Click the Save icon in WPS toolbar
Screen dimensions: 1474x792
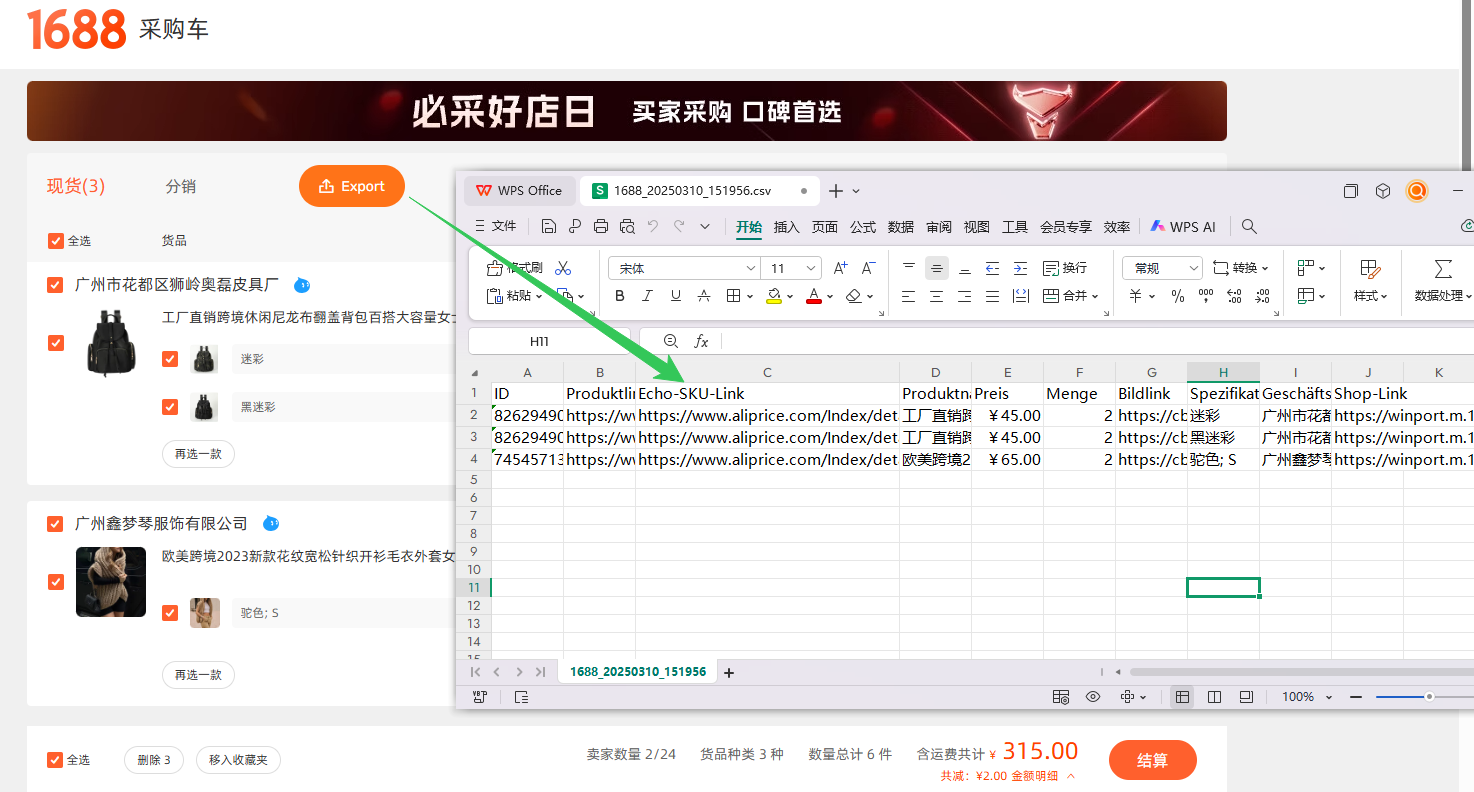(549, 227)
